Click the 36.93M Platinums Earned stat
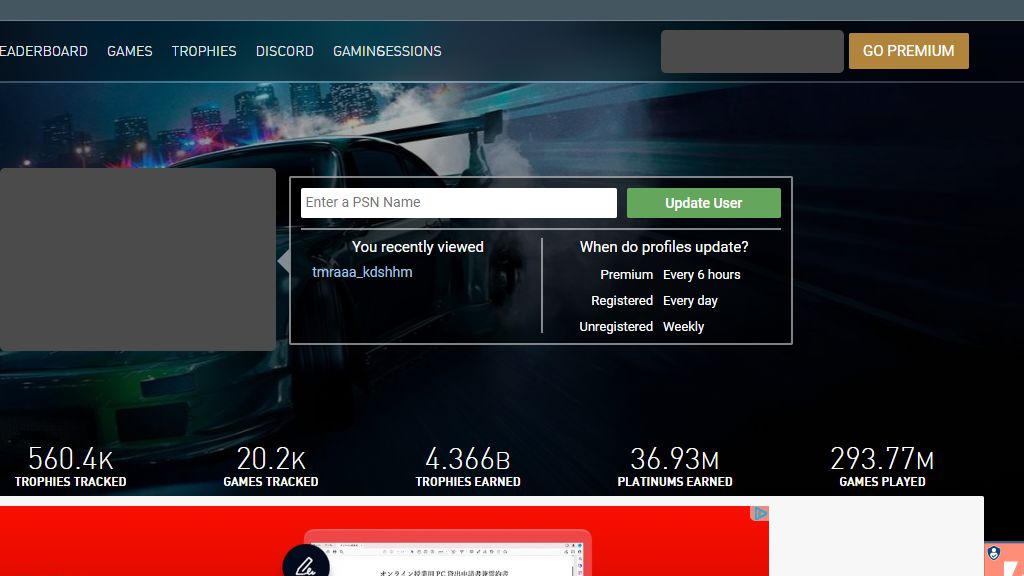Screen dimensions: 1024x576 tap(675, 466)
